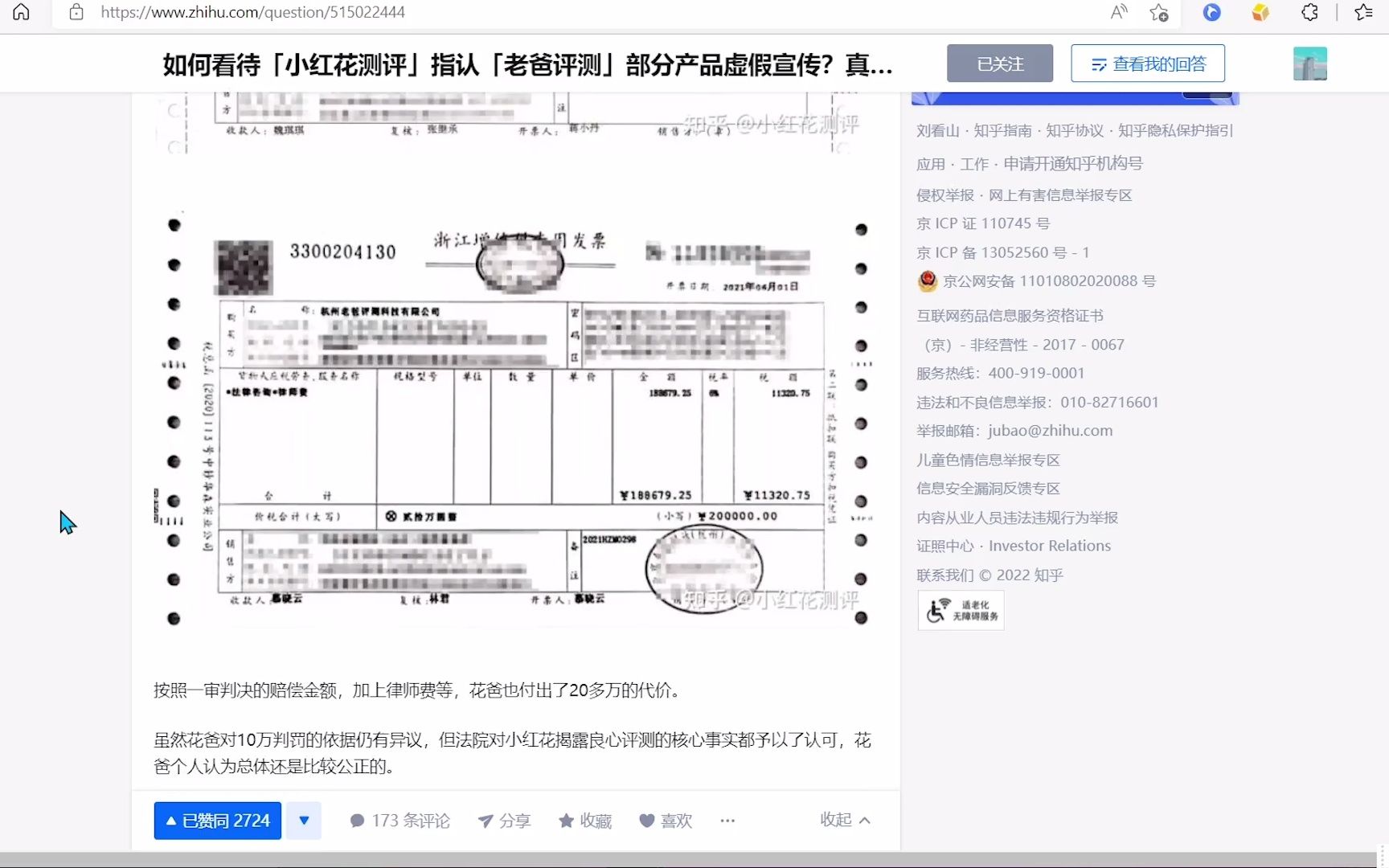This screenshot has width=1389, height=868.
Task: Open the yellow cube extension icon
Action: point(1260,12)
